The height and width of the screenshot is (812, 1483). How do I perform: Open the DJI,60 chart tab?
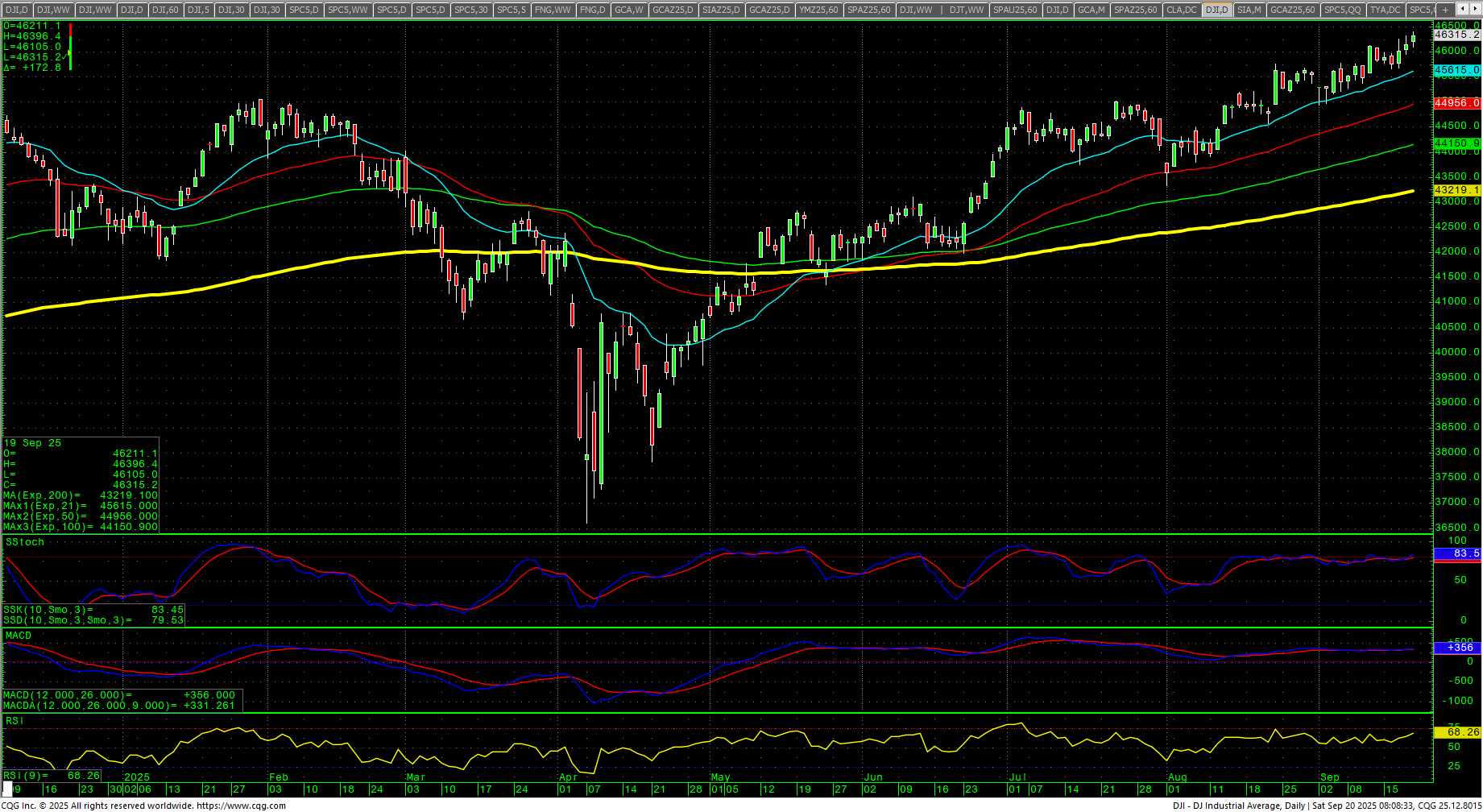point(165,10)
